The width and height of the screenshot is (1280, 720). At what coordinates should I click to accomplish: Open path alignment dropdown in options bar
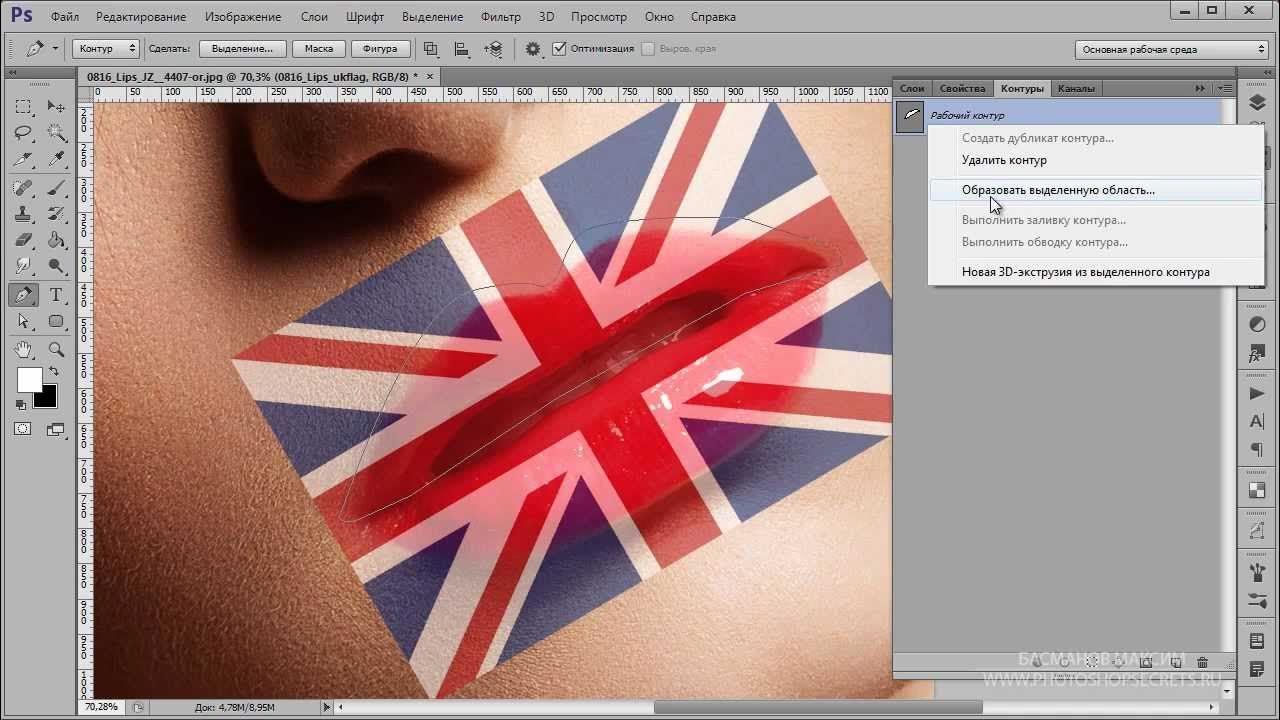pyautogui.click(x=462, y=48)
